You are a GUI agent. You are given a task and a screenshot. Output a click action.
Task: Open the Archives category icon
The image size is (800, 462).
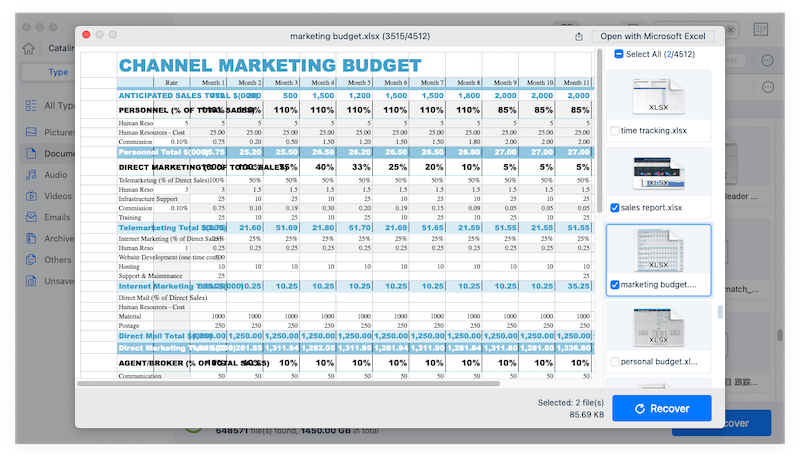click(x=31, y=238)
